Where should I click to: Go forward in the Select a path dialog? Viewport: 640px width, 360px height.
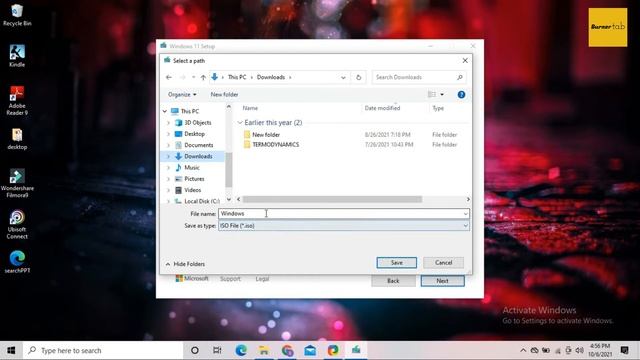click(x=182, y=77)
